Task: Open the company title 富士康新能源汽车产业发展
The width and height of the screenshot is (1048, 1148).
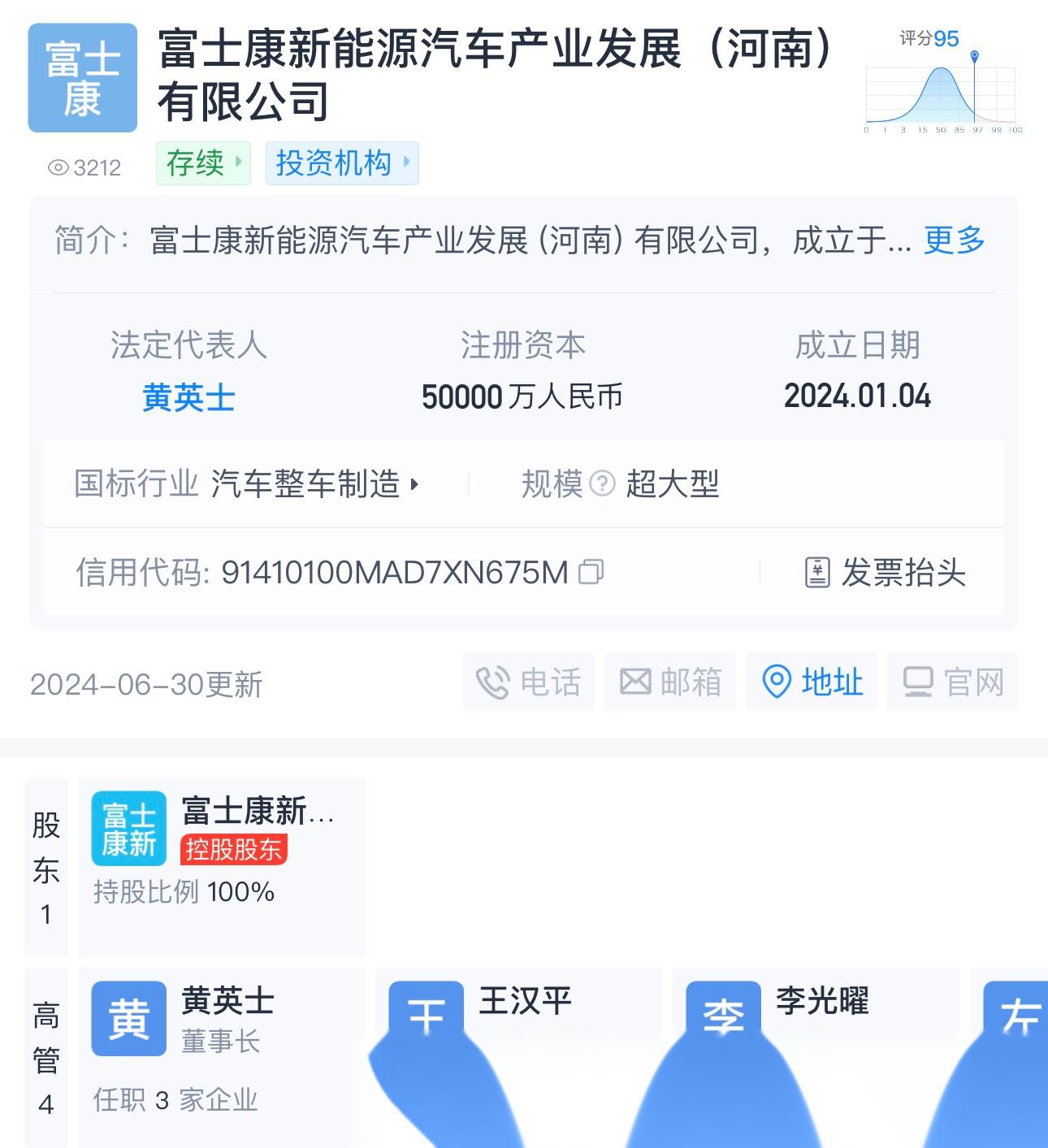Action: 496,75
